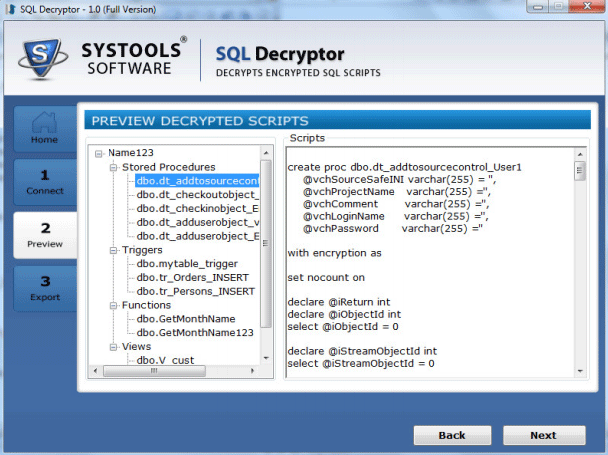The width and height of the screenshot is (608, 455).
Task: Click tree horizontal scrollbar thumb
Action: (154, 371)
